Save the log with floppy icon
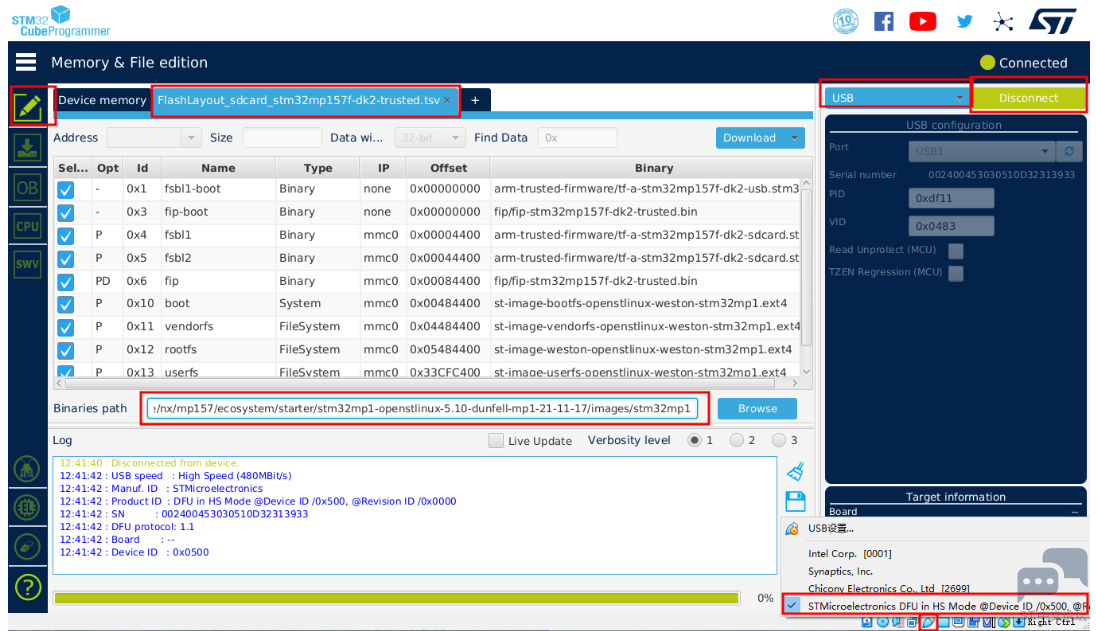The height and width of the screenshot is (631, 1096). coord(795,501)
